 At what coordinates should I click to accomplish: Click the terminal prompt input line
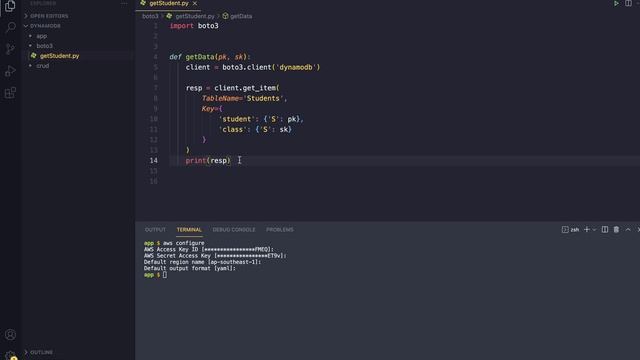pos(155,275)
